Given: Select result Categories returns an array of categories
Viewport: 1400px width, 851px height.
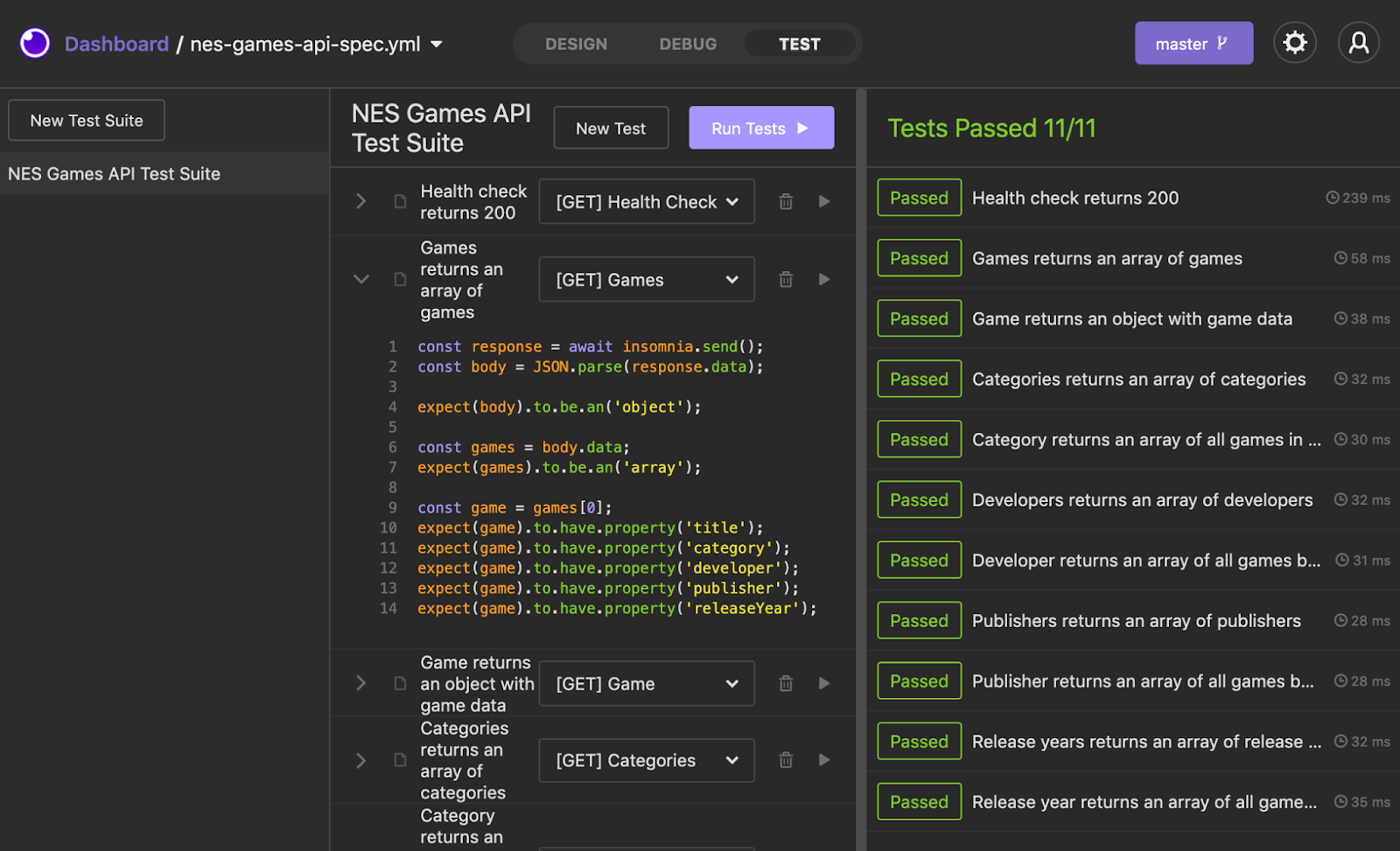Looking at the screenshot, I should pos(1138,379).
